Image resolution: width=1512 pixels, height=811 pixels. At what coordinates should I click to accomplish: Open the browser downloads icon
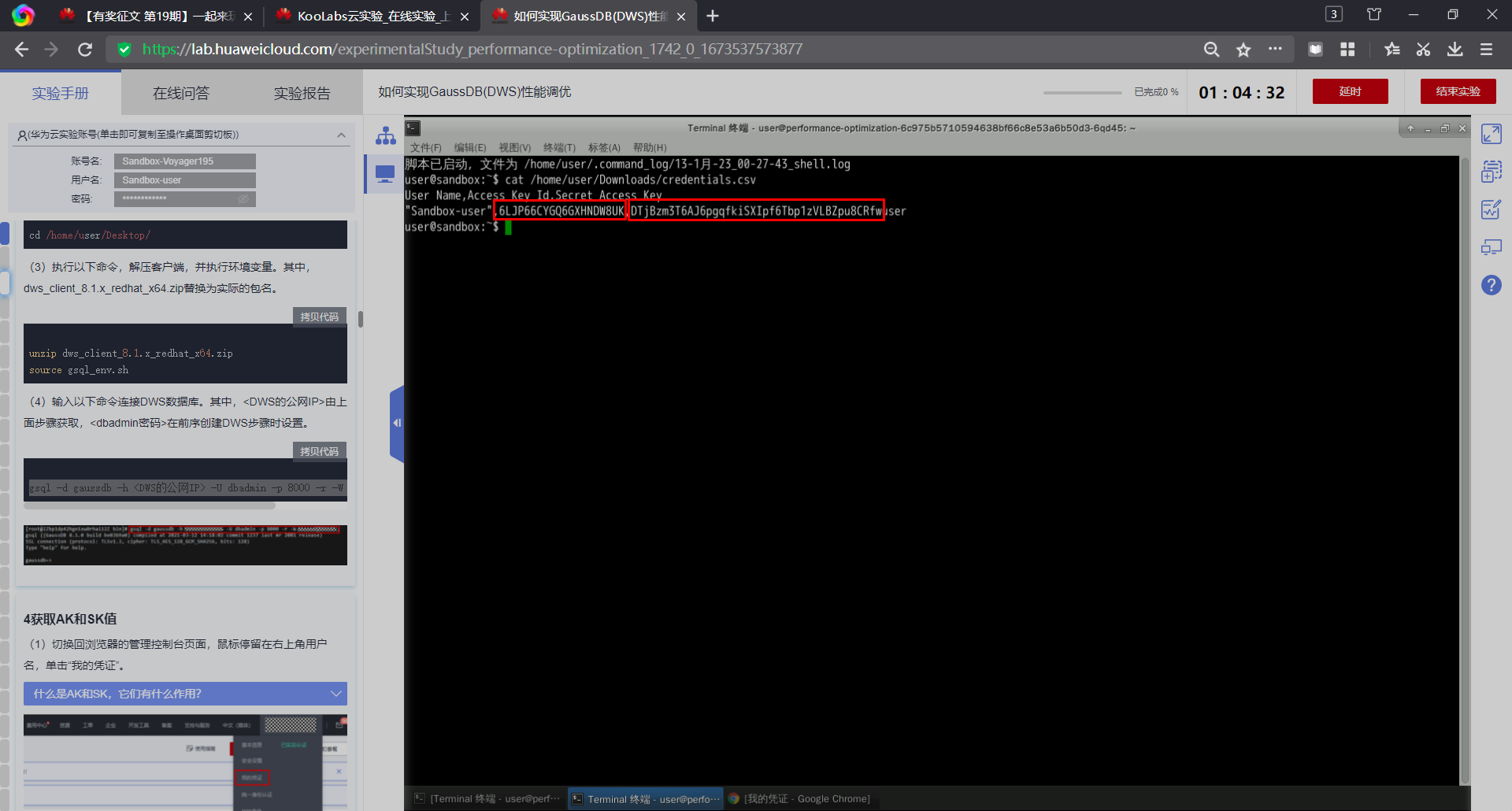(x=1455, y=50)
